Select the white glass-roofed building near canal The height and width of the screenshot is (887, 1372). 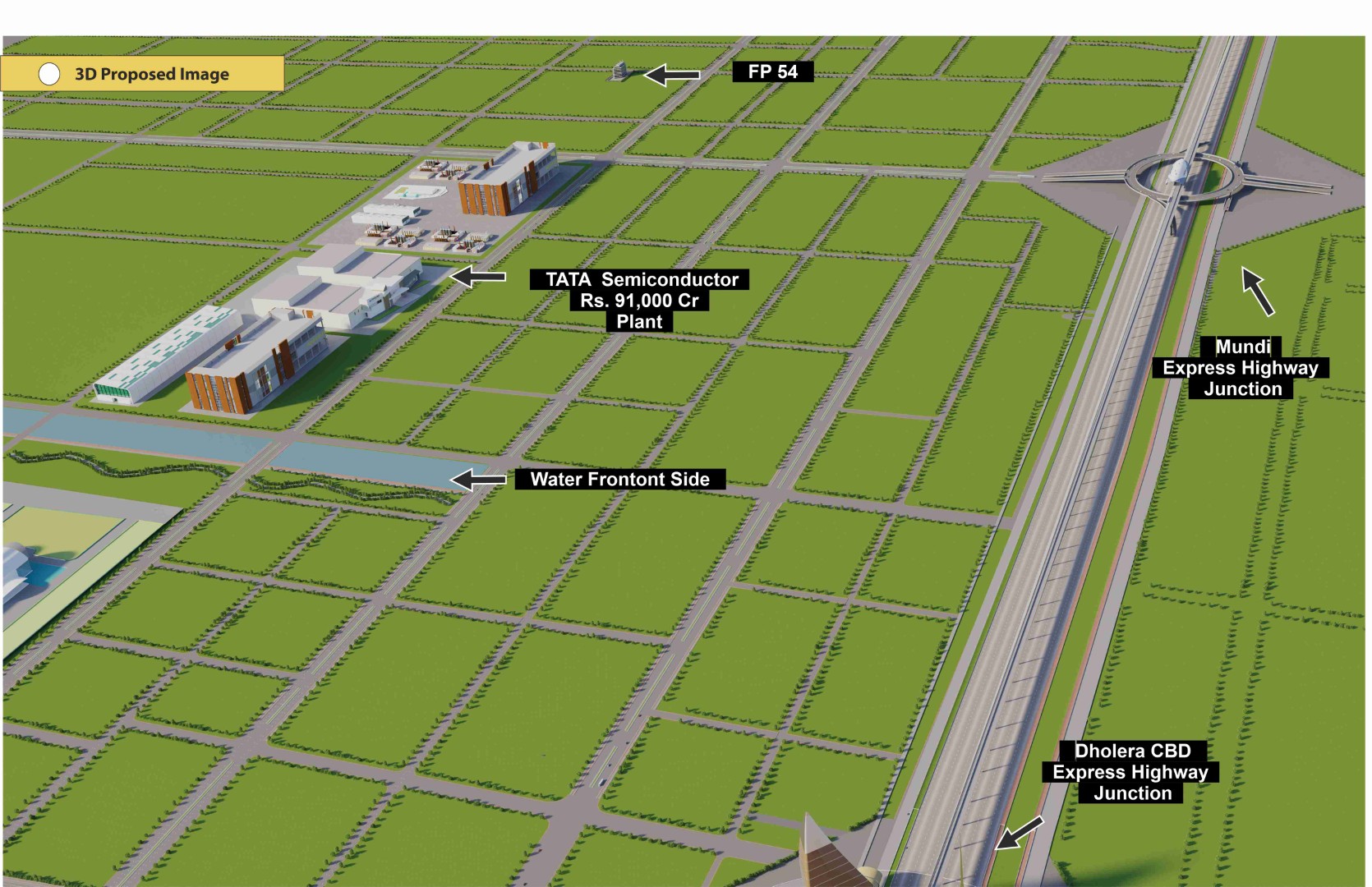point(164,359)
